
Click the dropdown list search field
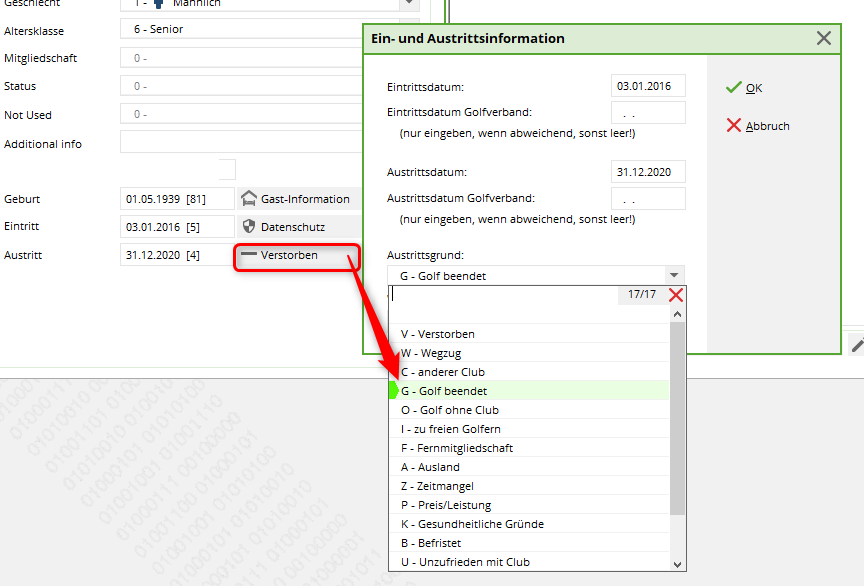pyautogui.click(x=503, y=295)
